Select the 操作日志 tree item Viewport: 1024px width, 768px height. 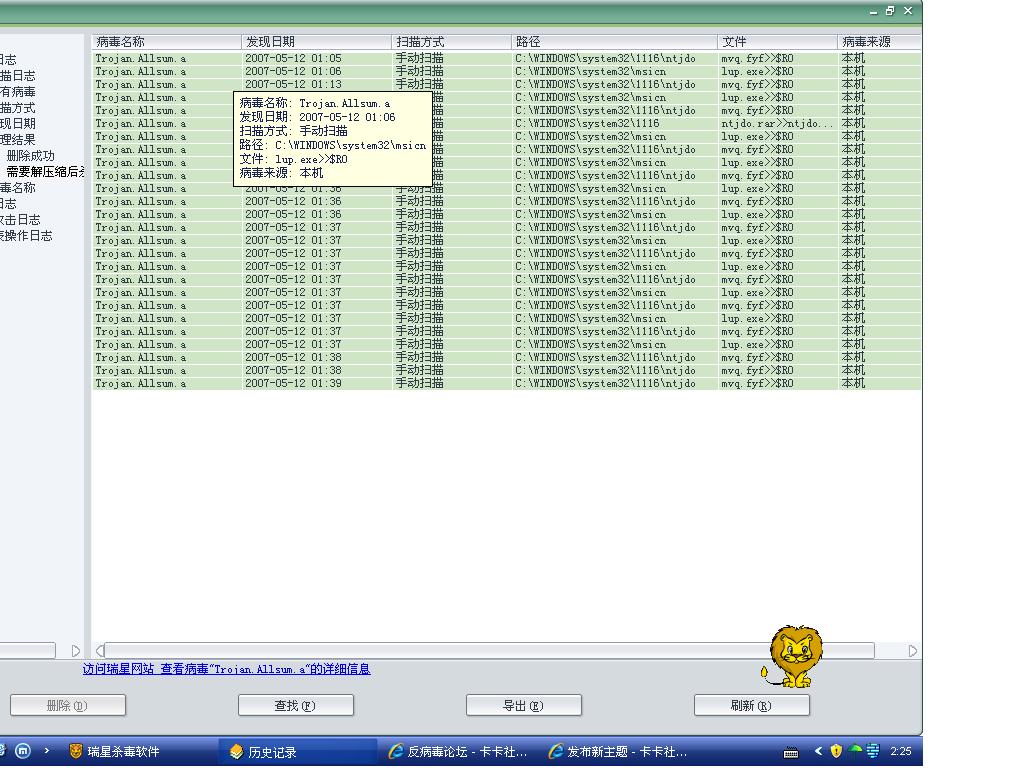[26, 236]
